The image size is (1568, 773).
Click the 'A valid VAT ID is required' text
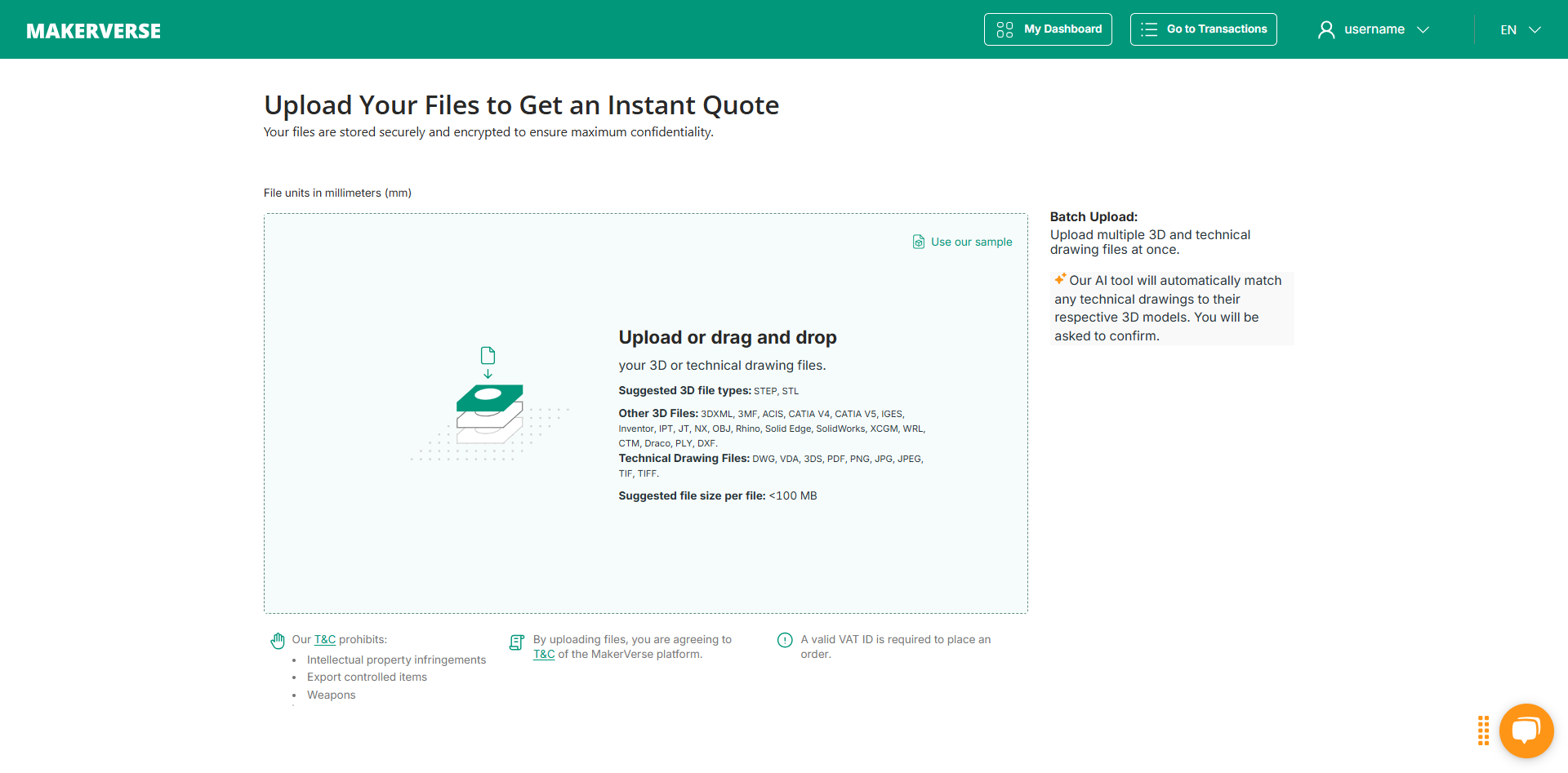click(x=895, y=647)
